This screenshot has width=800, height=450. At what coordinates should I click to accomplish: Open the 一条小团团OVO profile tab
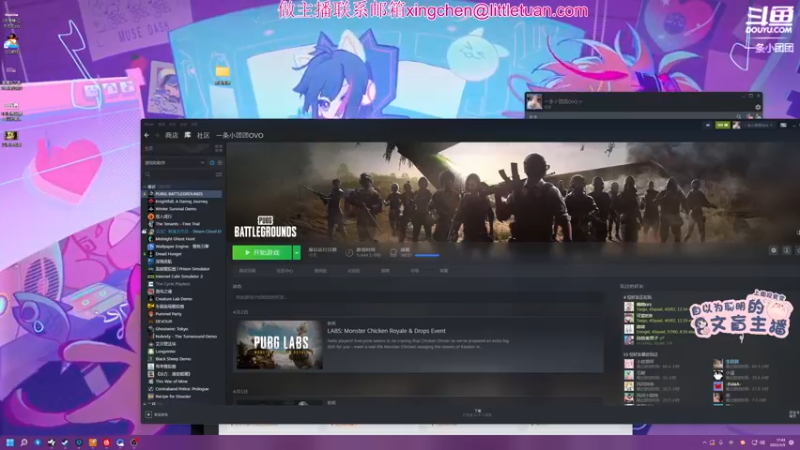pyautogui.click(x=239, y=135)
